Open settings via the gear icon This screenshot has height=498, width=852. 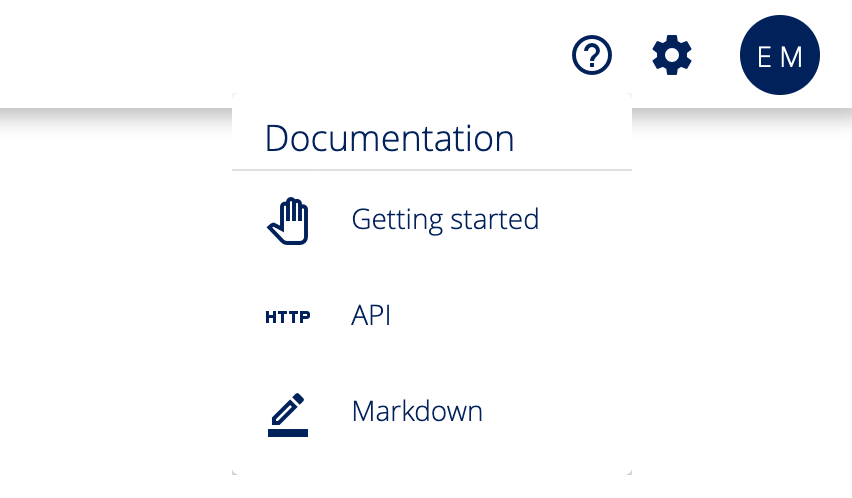tap(672, 55)
